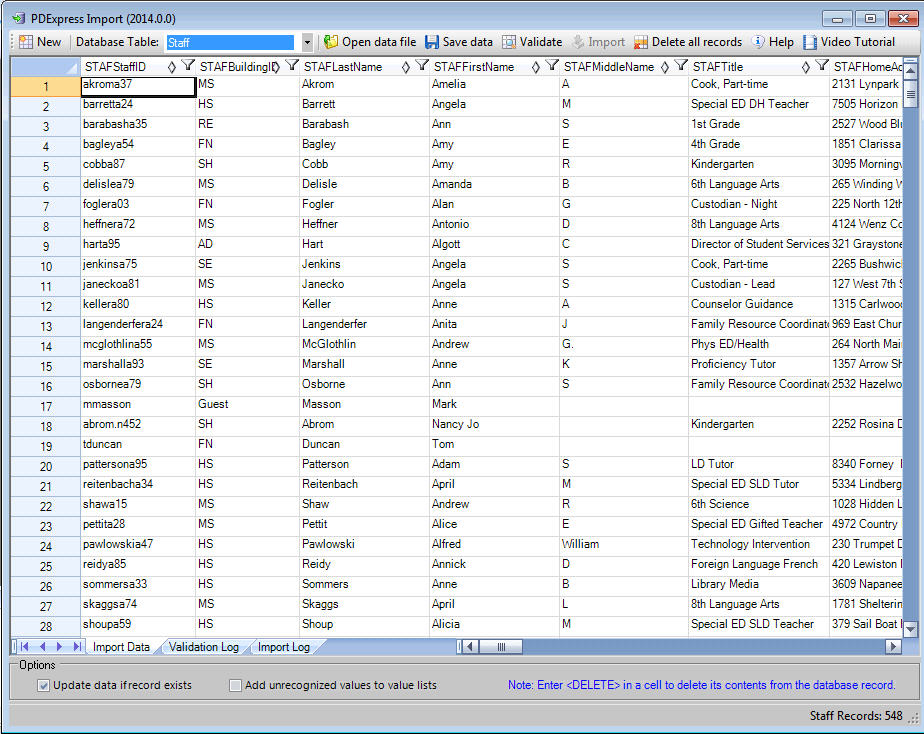The image size is (924, 734).
Task: Select the grid's select-all corner cell
Action: 45,67
